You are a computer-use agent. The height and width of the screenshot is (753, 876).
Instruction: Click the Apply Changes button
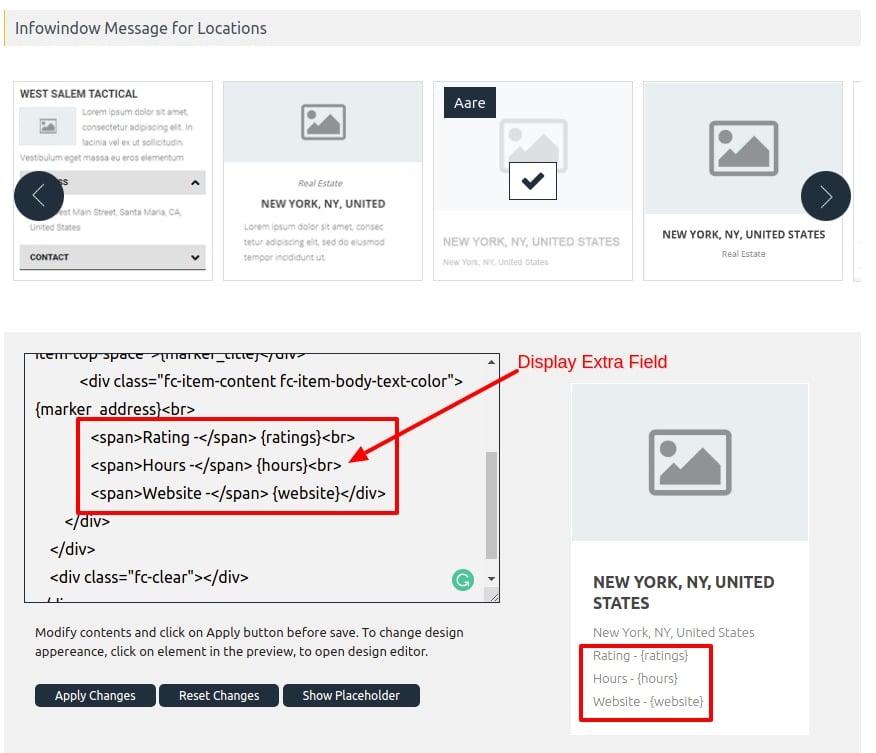[94, 696]
